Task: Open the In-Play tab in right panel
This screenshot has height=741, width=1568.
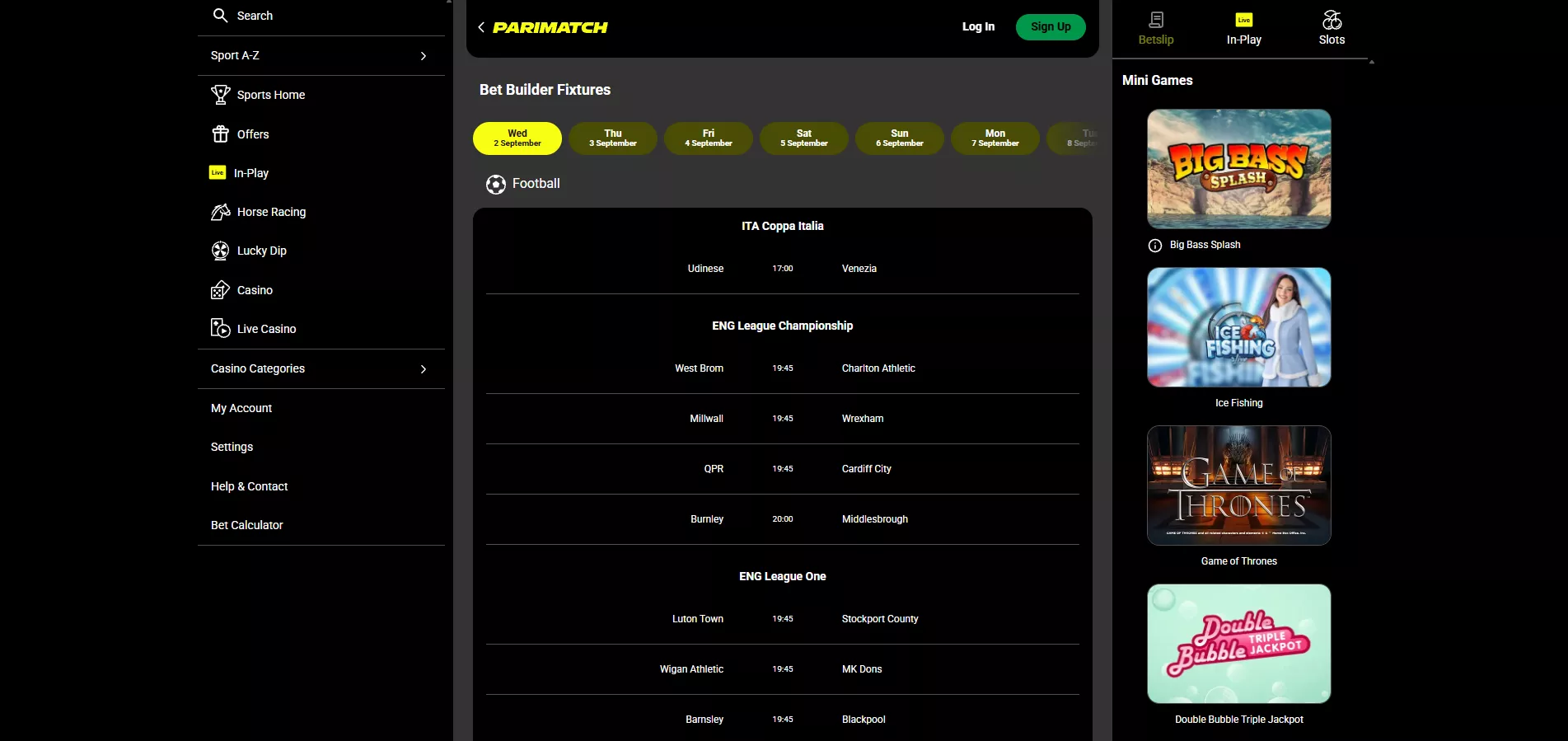Action: (x=1244, y=29)
